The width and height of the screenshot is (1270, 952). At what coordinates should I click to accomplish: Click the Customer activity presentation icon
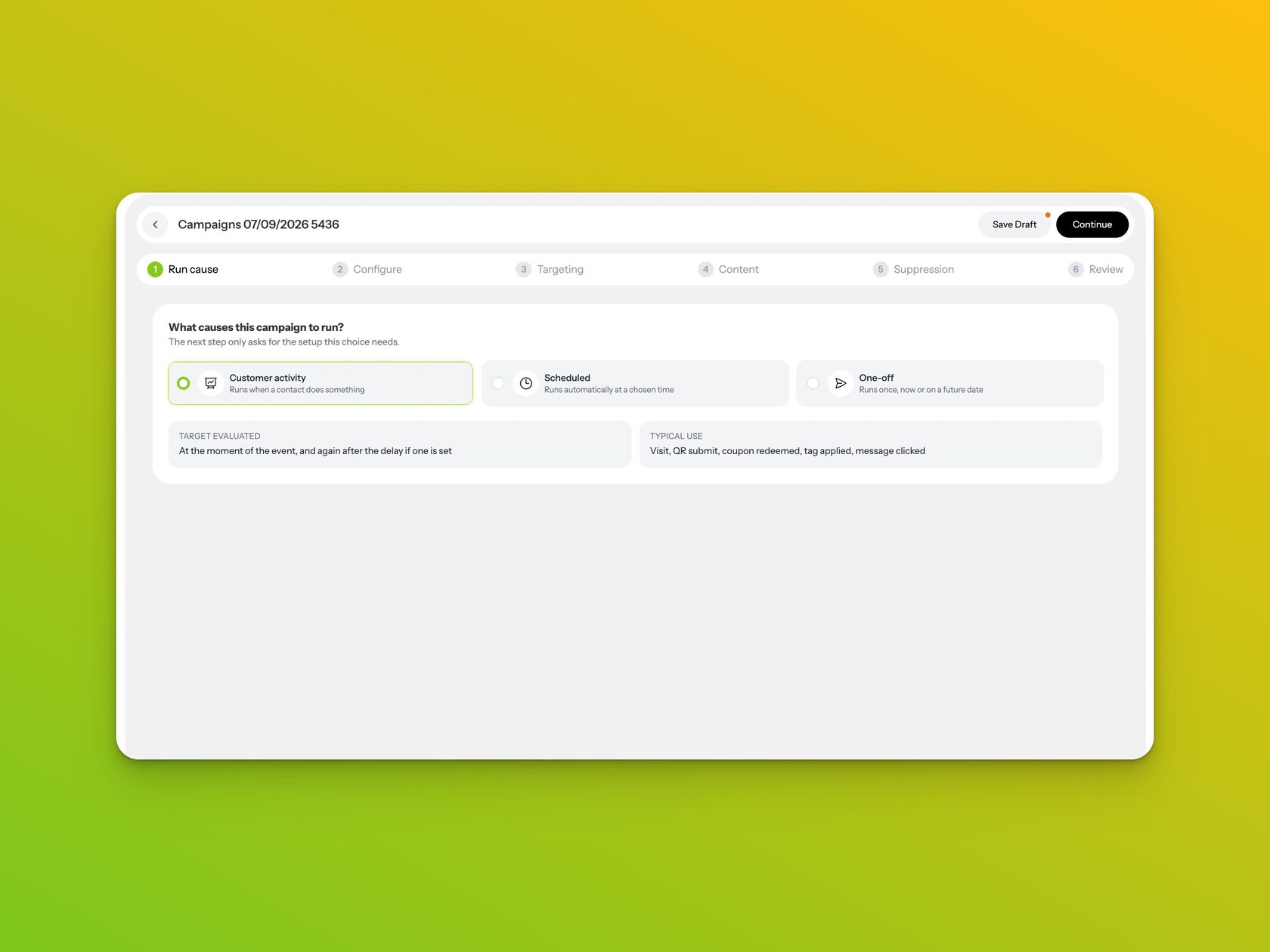211,383
